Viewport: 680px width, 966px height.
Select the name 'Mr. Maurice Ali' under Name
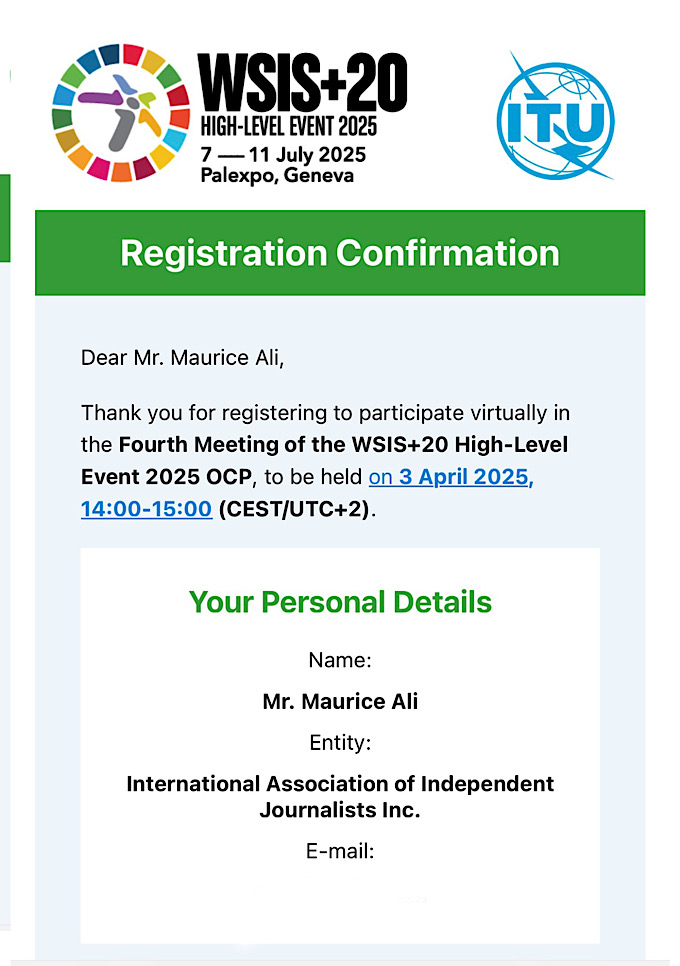[340, 701]
